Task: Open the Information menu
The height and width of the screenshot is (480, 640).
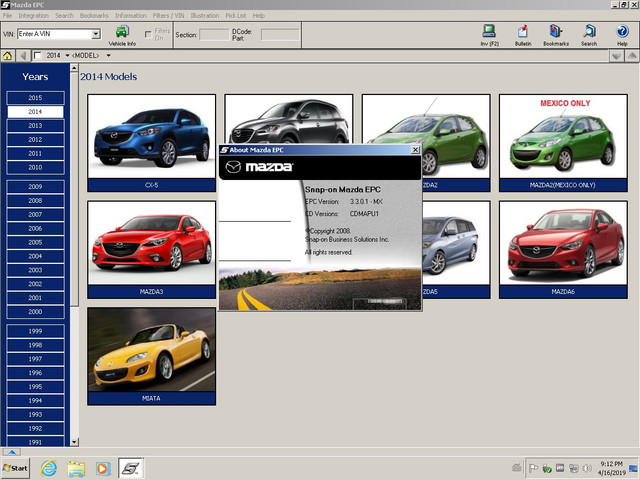Action: (131, 16)
